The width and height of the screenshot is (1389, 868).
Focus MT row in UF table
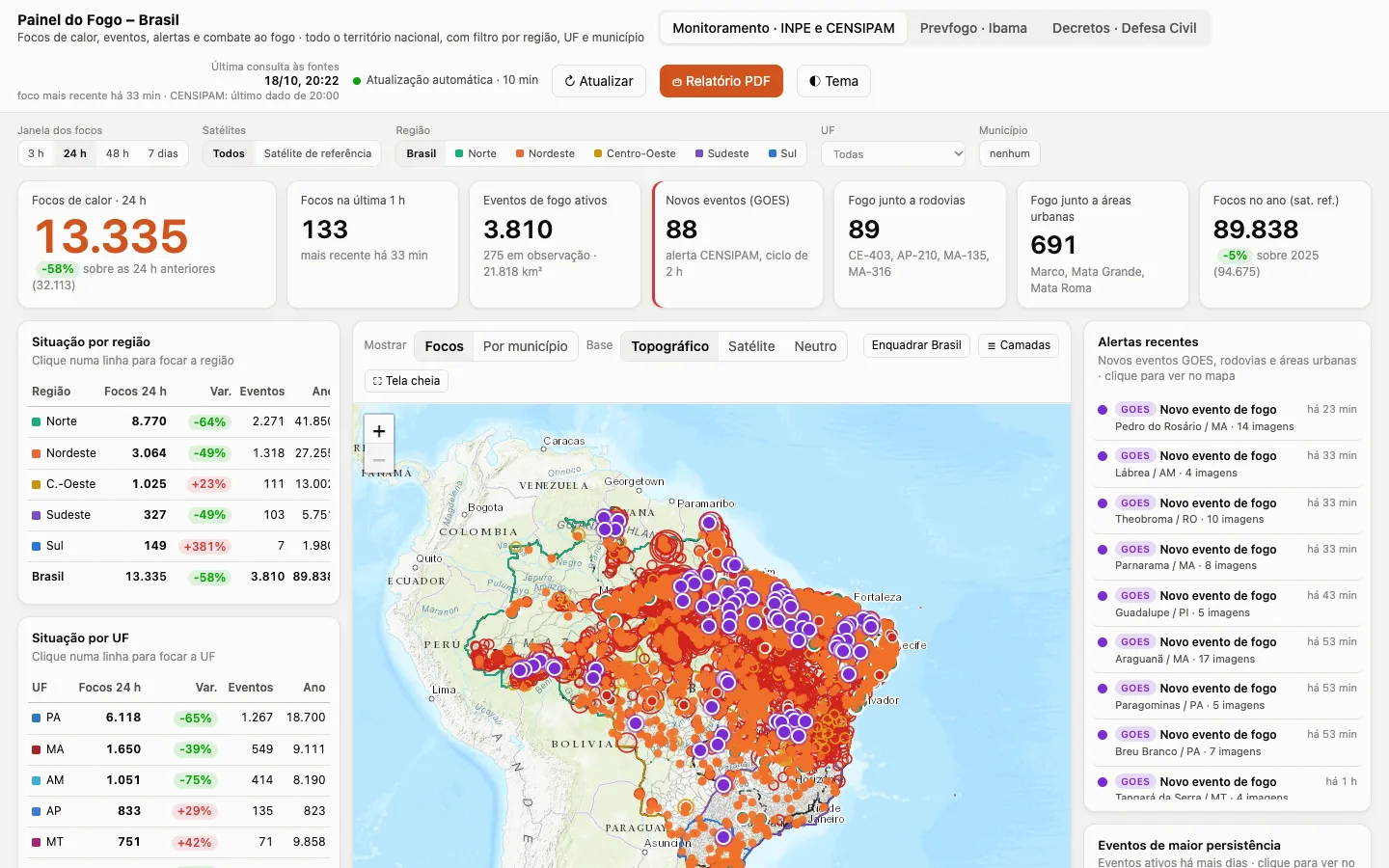[179, 842]
